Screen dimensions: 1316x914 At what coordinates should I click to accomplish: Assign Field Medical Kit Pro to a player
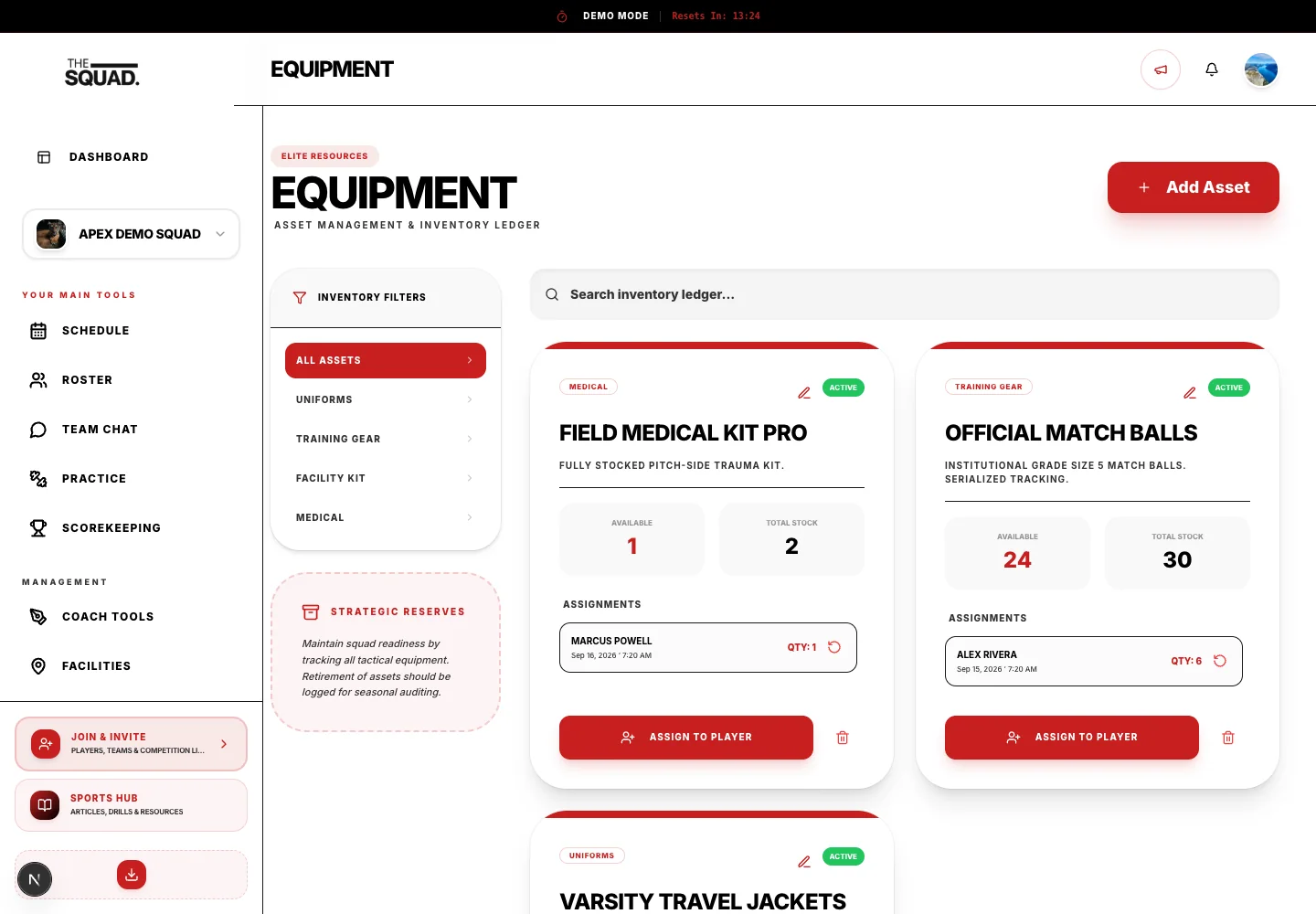(x=686, y=738)
